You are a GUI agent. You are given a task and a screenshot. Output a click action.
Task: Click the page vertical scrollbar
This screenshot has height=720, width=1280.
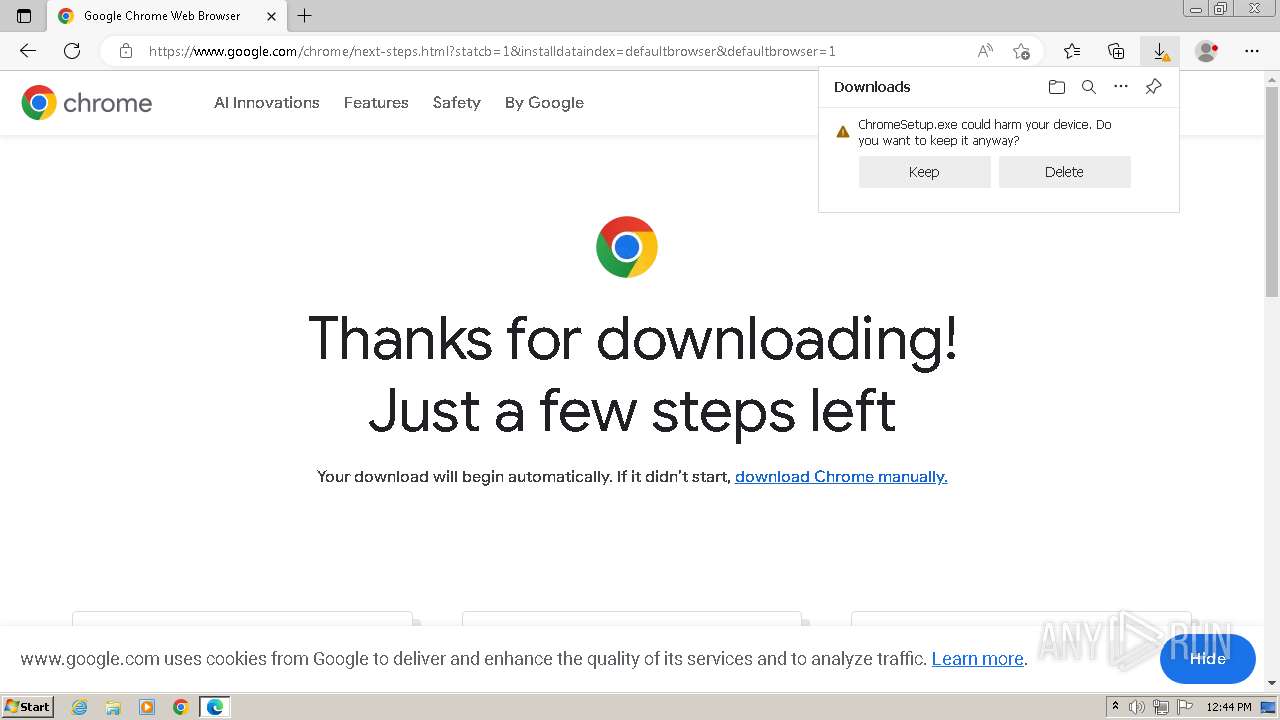tap(1272, 190)
